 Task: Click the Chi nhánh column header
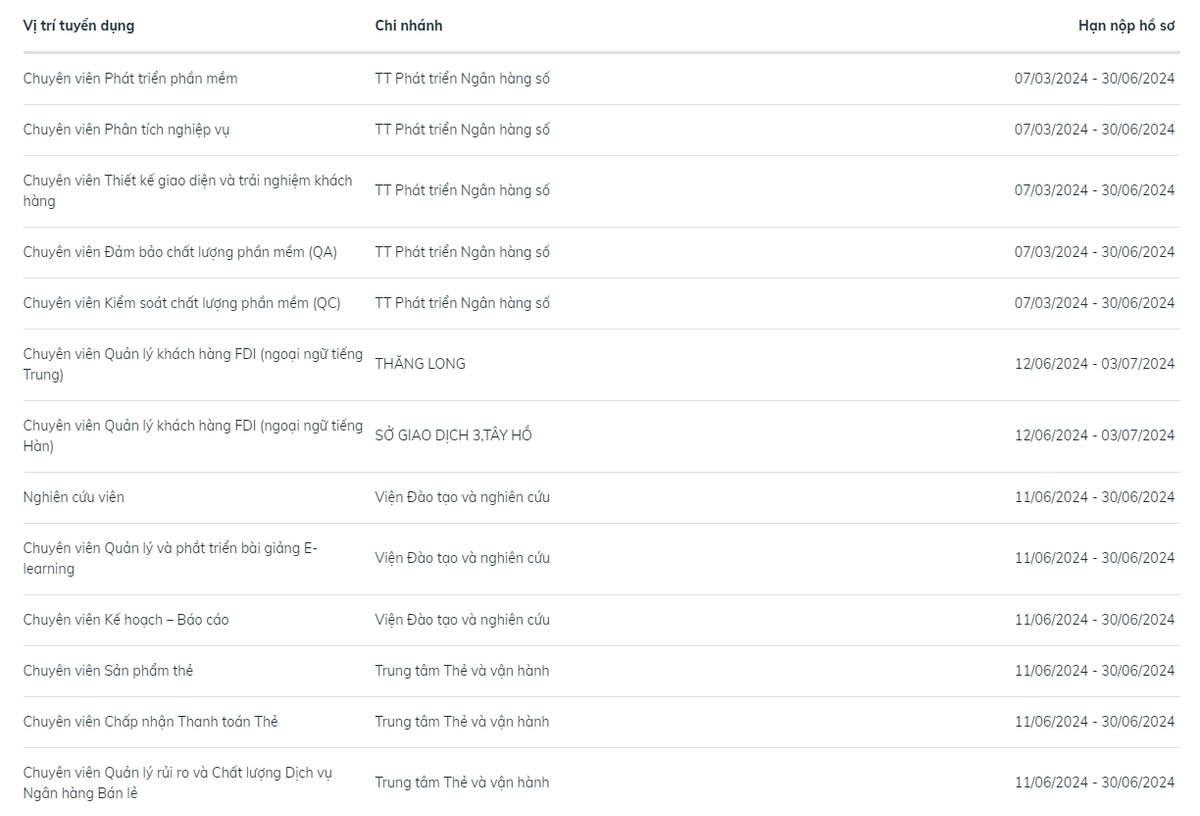click(409, 26)
